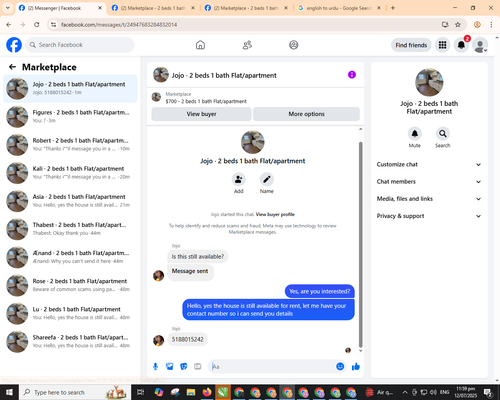Open the Notifications bell with badge

(x=461, y=45)
